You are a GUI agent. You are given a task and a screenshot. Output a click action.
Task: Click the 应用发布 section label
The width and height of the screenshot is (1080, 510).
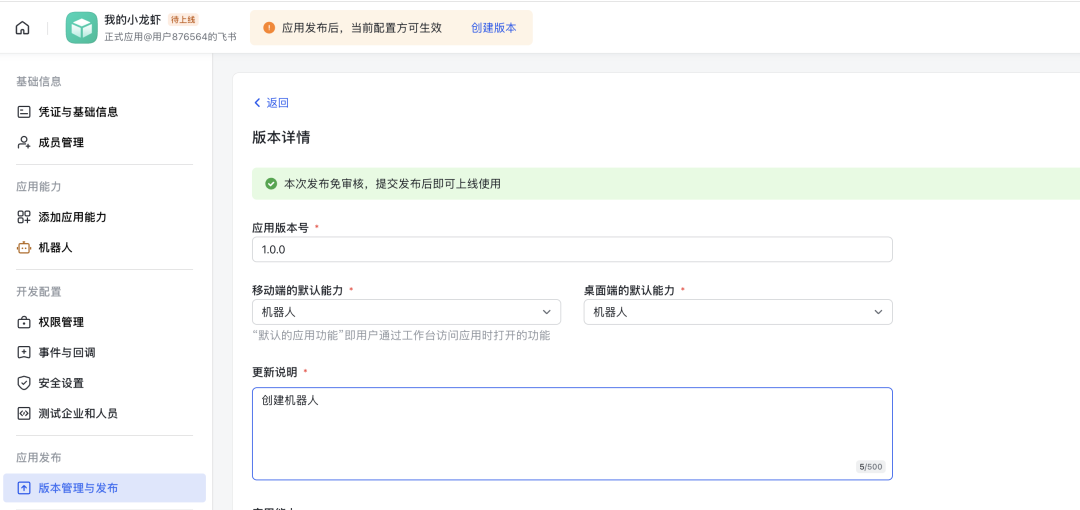(x=39, y=458)
